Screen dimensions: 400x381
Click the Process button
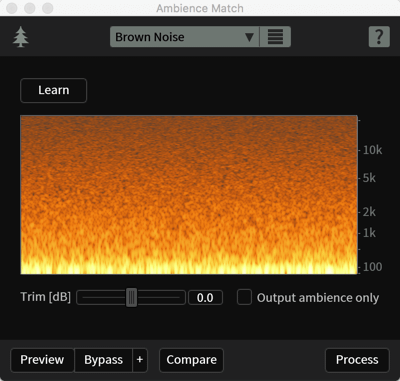tap(357, 360)
